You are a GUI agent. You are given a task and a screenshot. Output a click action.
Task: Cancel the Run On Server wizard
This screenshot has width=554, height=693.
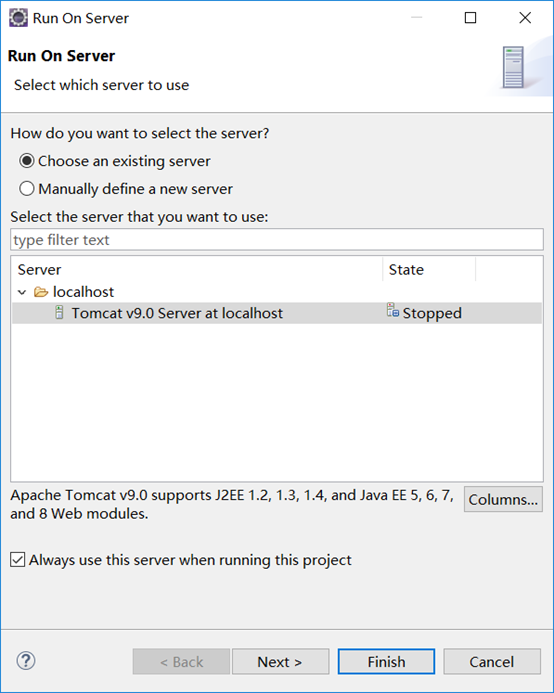(x=492, y=662)
